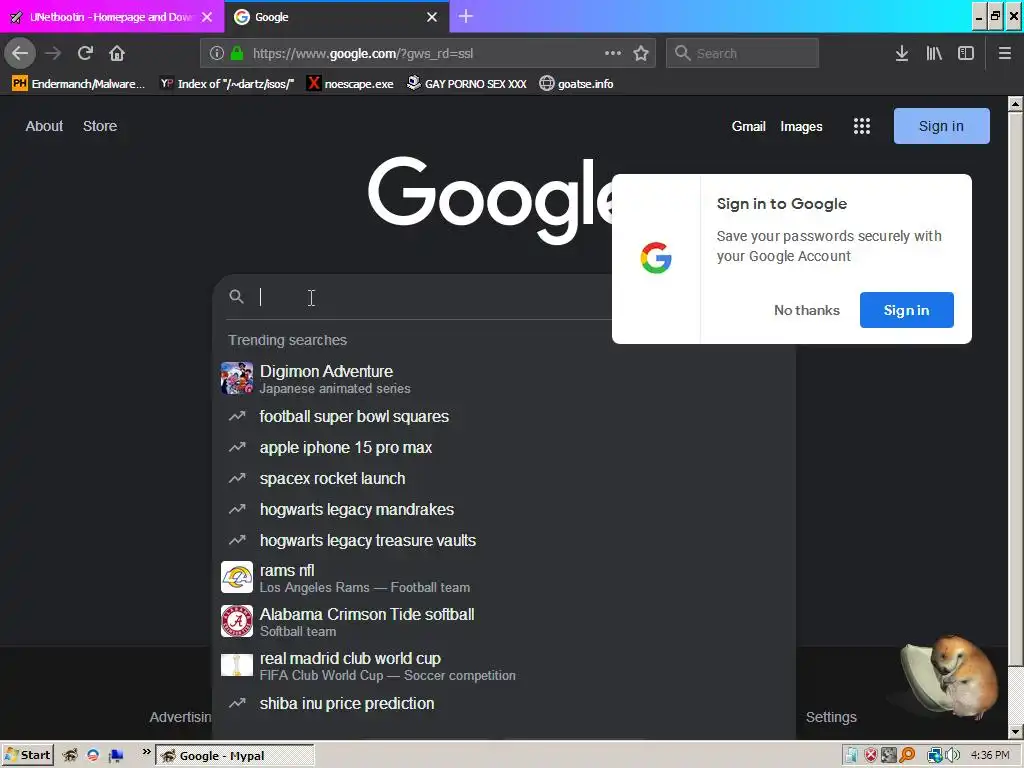This screenshot has width=1024, height=768.
Task: Open the noescape.exe bookmark
Action: coord(351,84)
